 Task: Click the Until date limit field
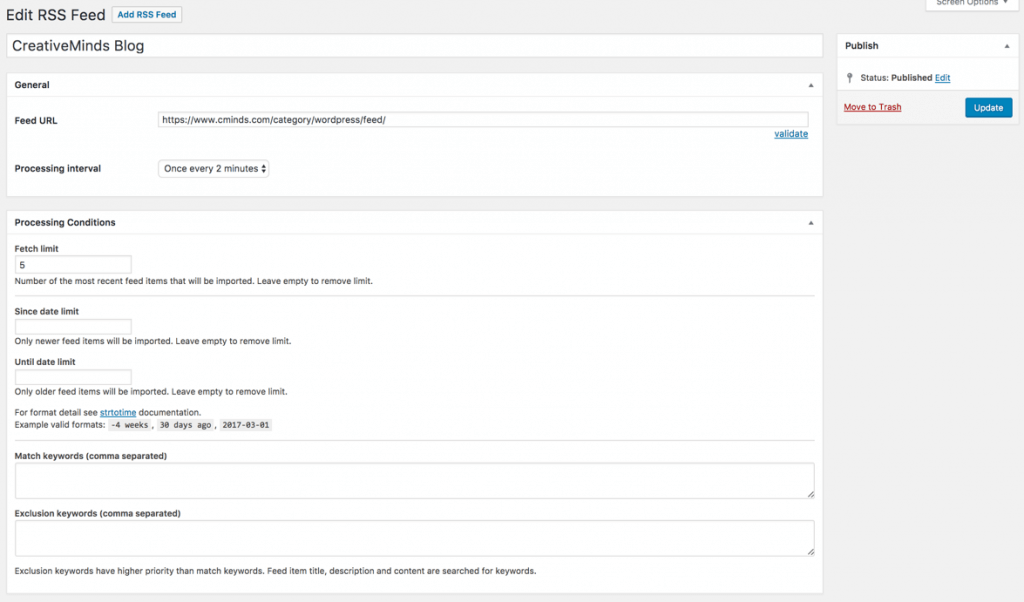click(73, 377)
